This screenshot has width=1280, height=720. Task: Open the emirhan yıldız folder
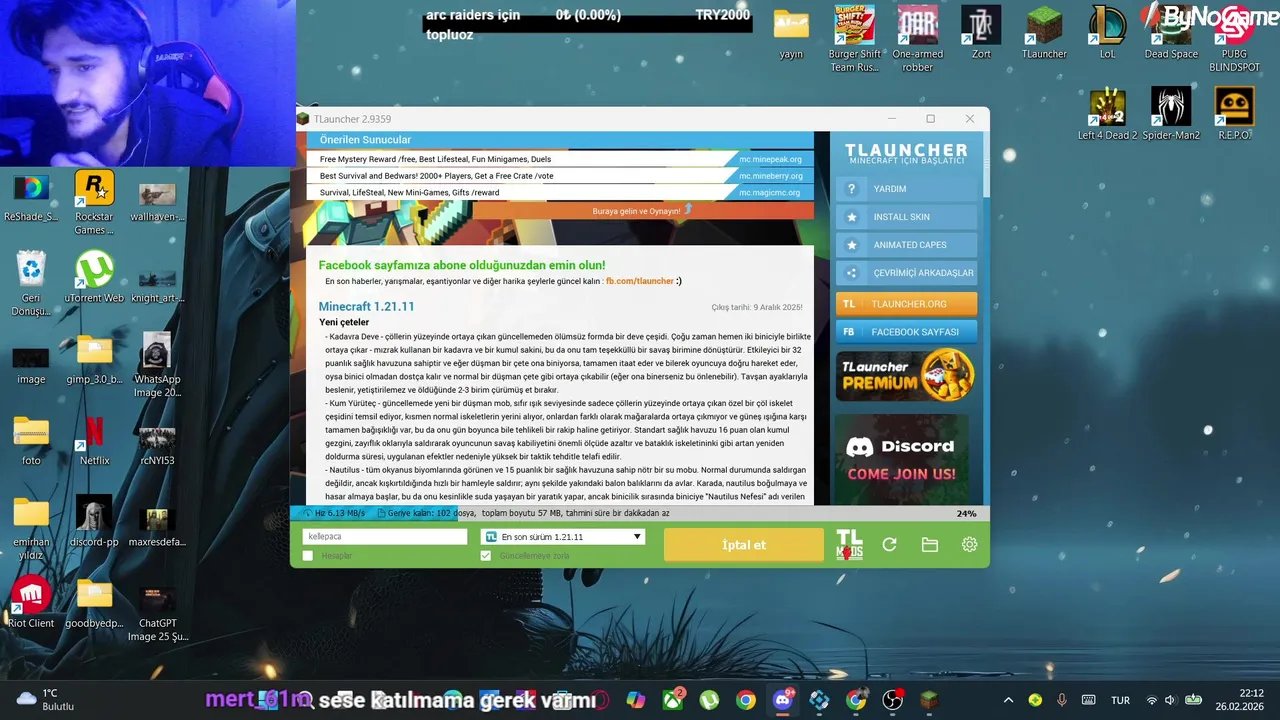[31, 528]
